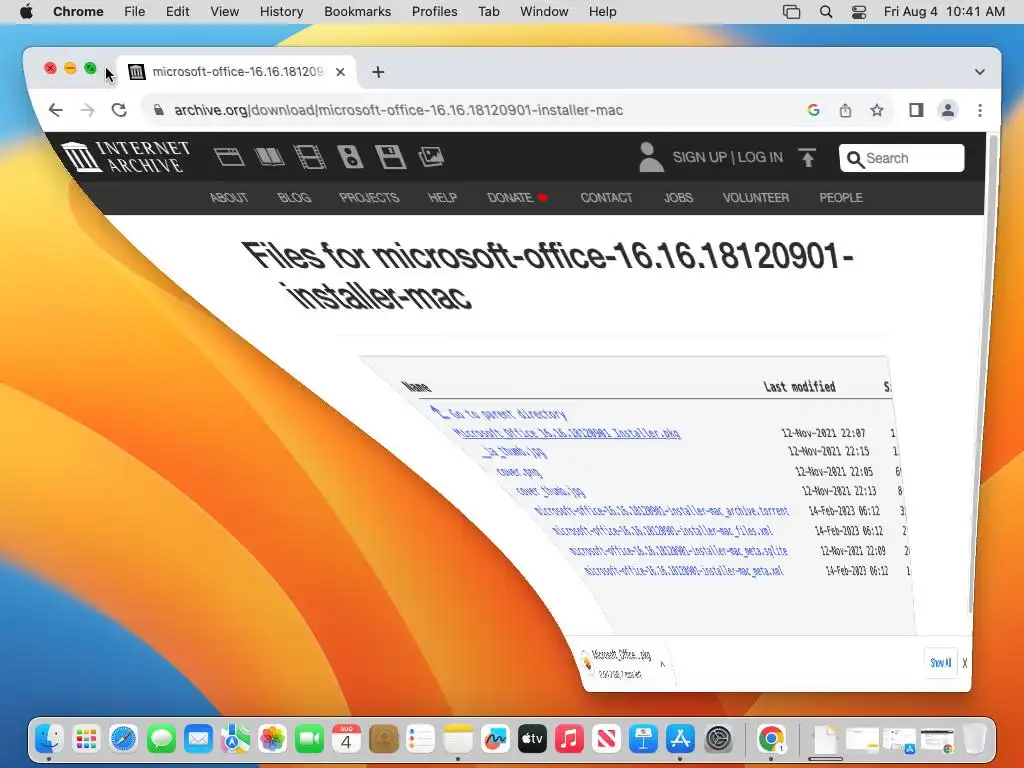
Task: Open the PEOPLE navigation link
Action: pyautogui.click(x=841, y=198)
